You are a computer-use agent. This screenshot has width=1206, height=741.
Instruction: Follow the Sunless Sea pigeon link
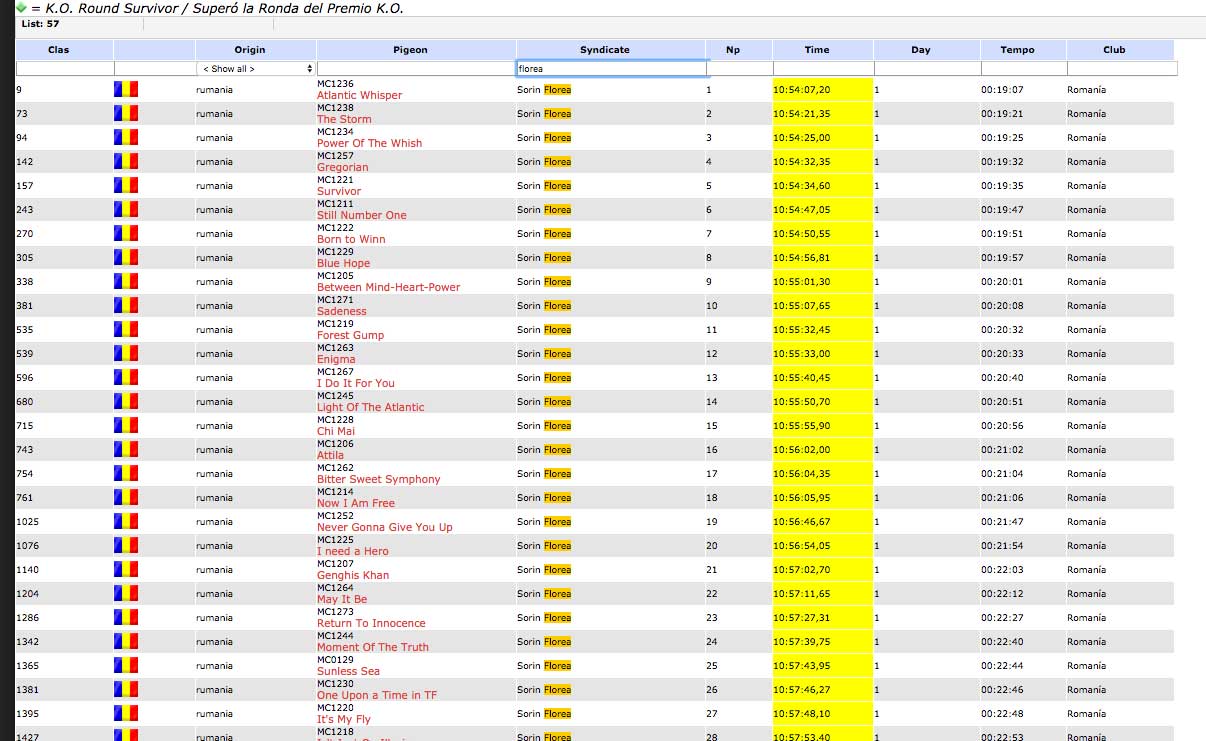(x=348, y=671)
